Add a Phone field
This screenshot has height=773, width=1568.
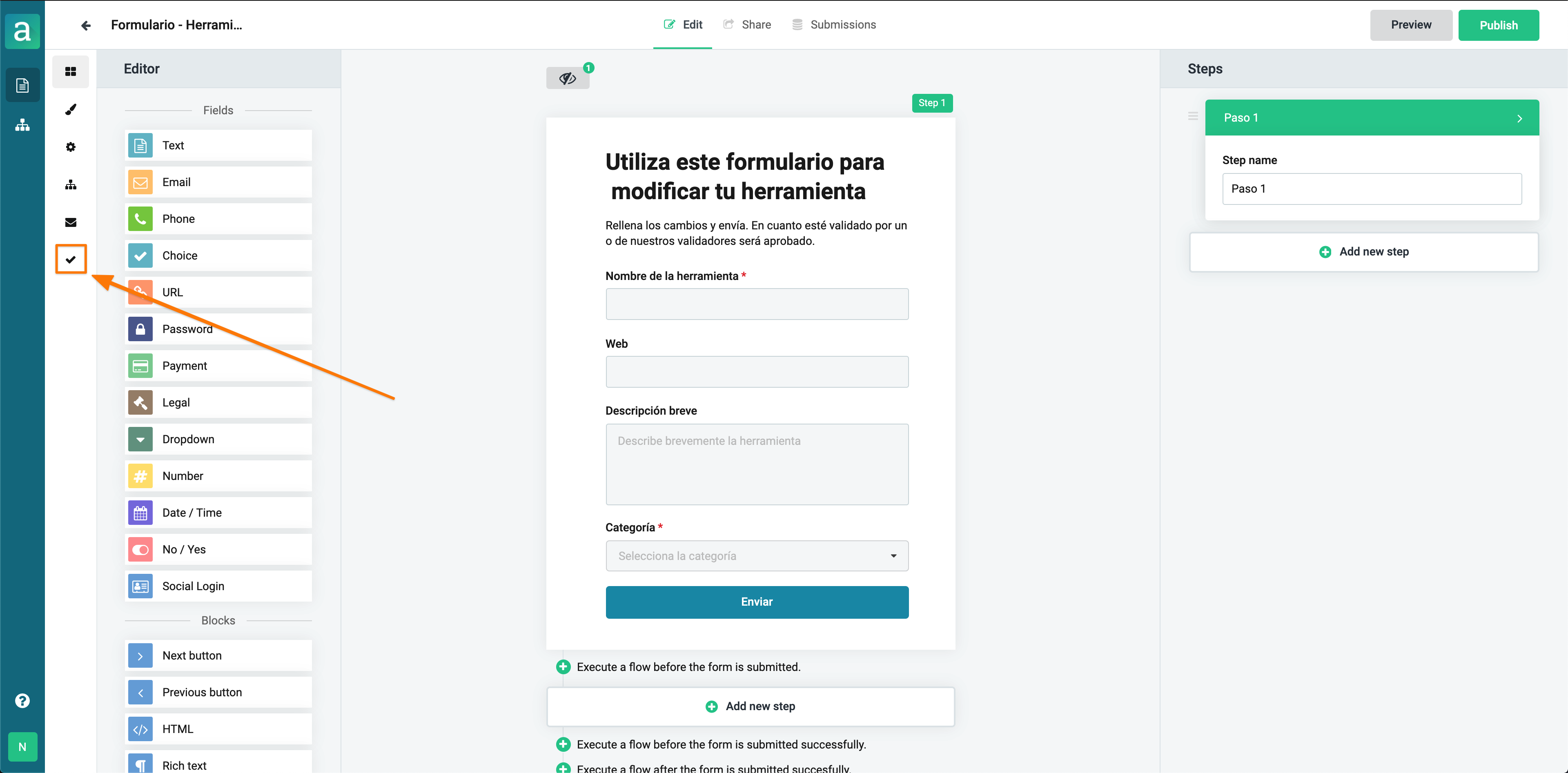pos(218,219)
